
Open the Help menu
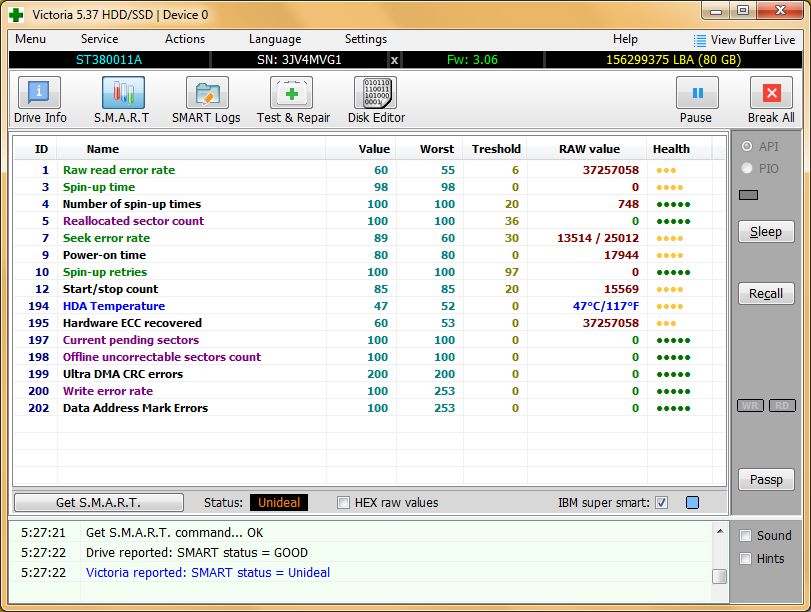click(x=625, y=39)
